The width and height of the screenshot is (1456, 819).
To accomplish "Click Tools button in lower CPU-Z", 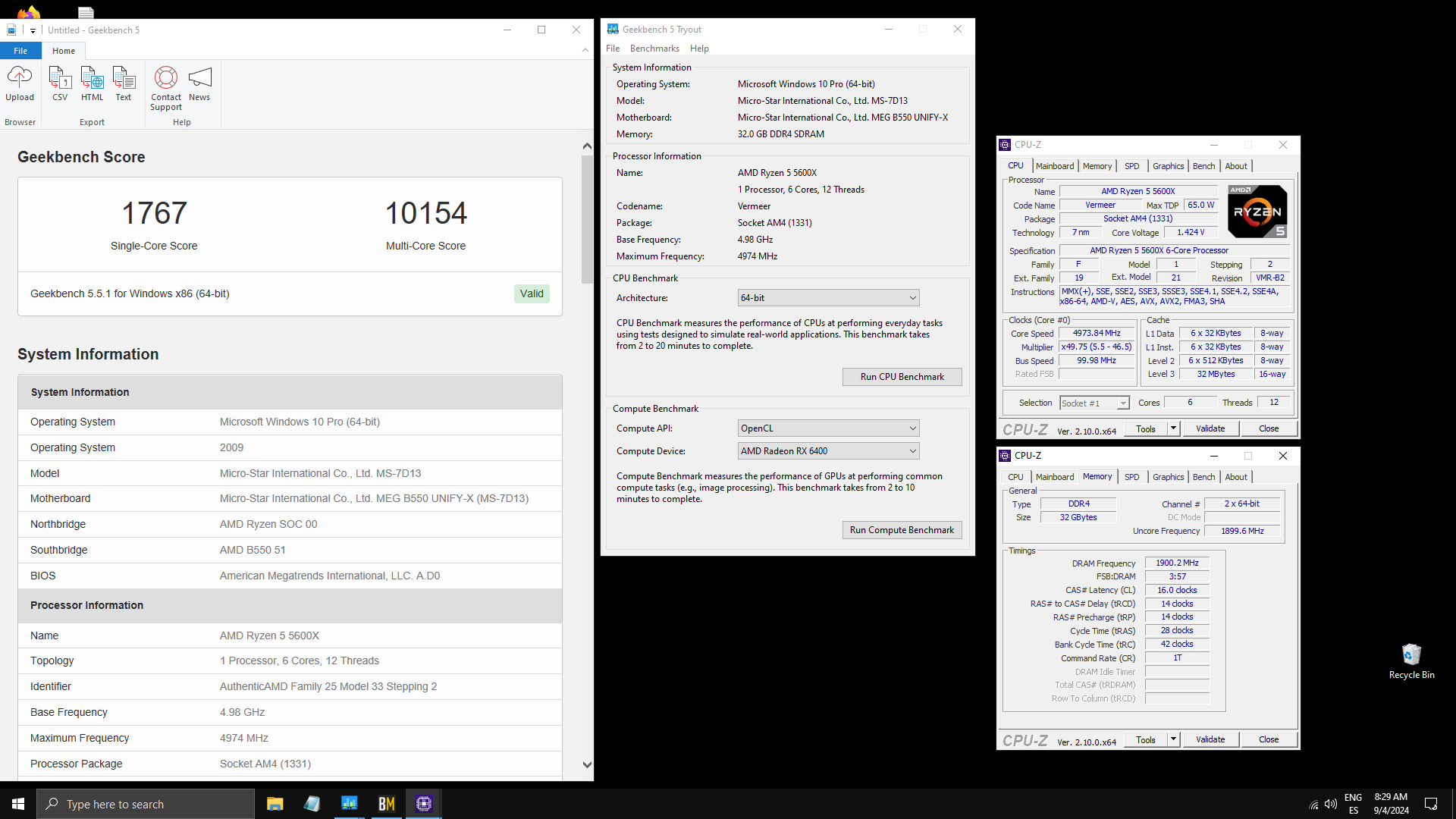I will tap(1145, 739).
